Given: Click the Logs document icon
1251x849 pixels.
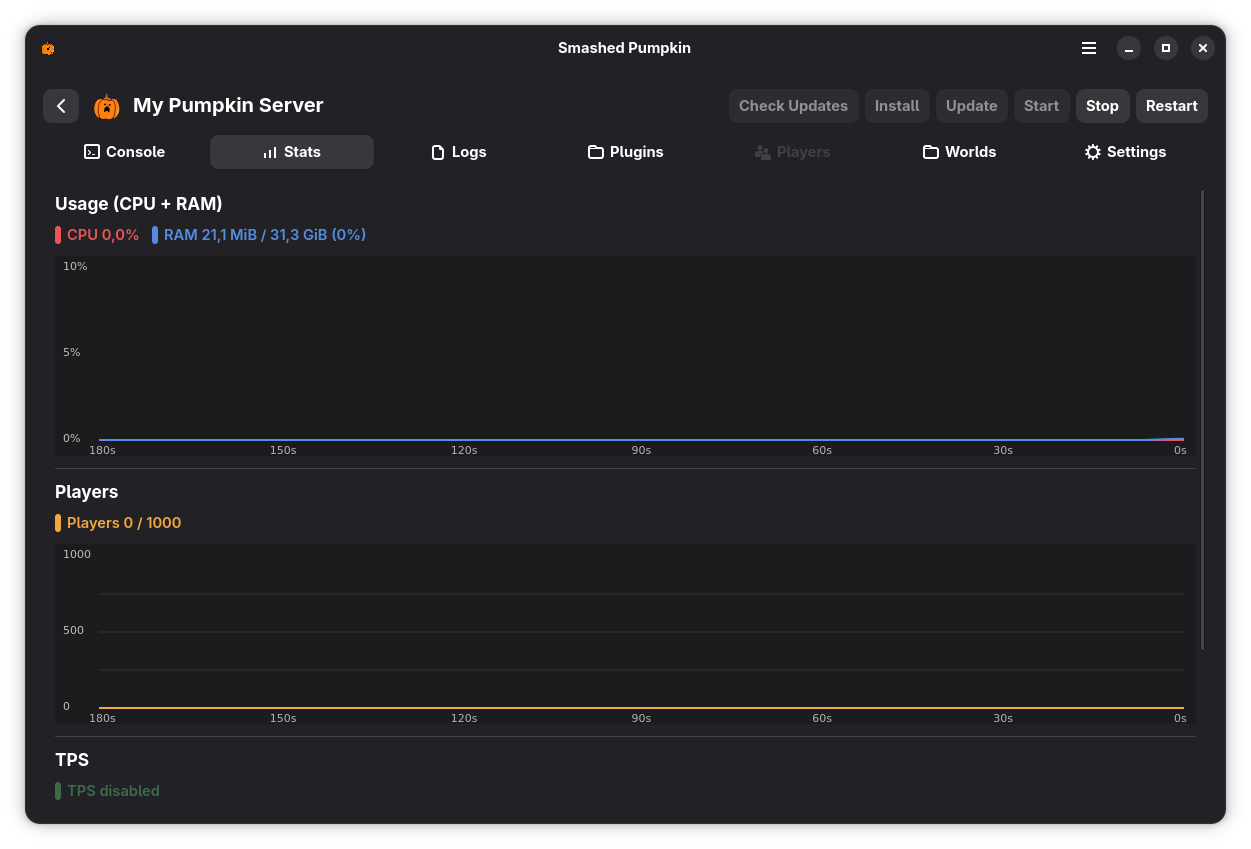Looking at the screenshot, I should [437, 152].
